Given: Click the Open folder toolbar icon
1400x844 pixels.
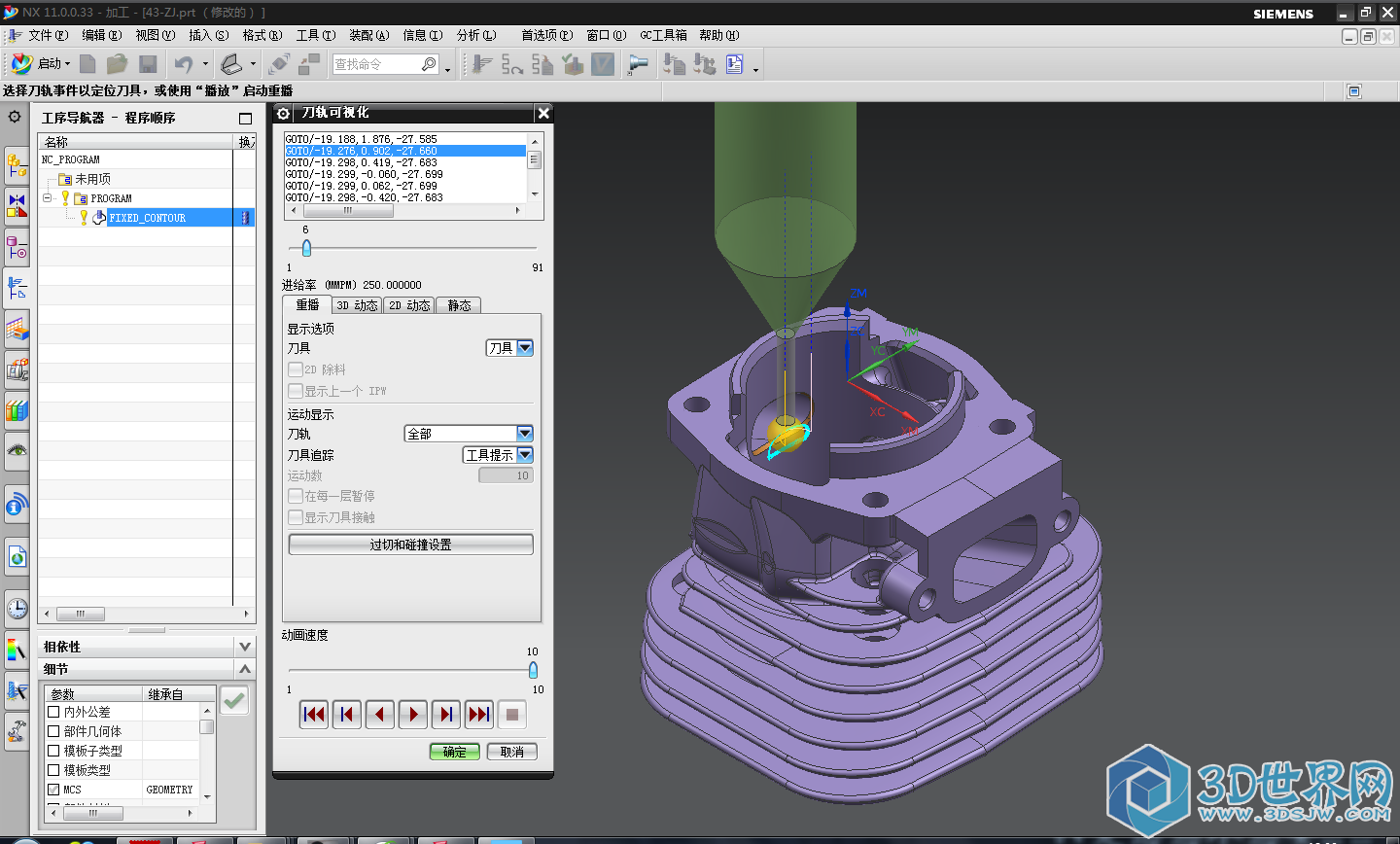Looking at the screenshot, I should coord(117,64).
